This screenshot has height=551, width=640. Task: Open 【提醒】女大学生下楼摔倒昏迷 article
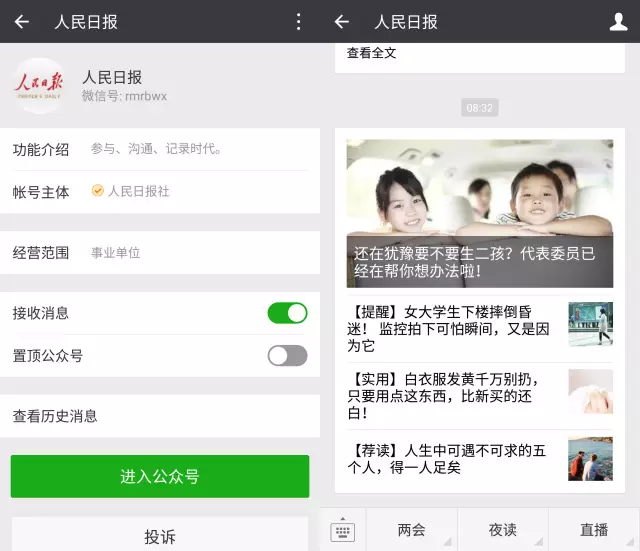click(480, 329)
